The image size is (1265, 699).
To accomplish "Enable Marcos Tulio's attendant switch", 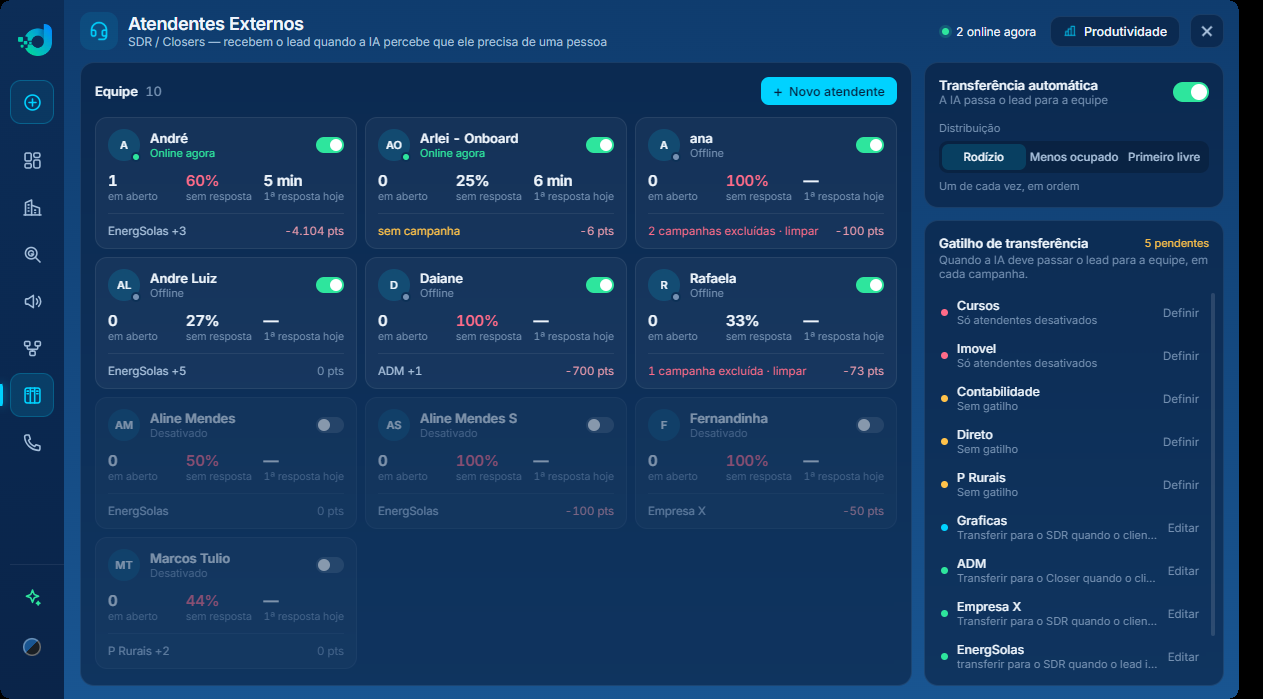I will [330, 565].
